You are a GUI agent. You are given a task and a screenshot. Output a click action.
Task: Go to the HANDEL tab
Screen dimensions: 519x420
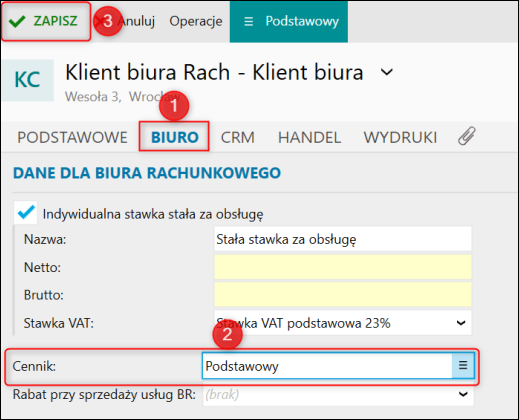(x=309, y=137)
